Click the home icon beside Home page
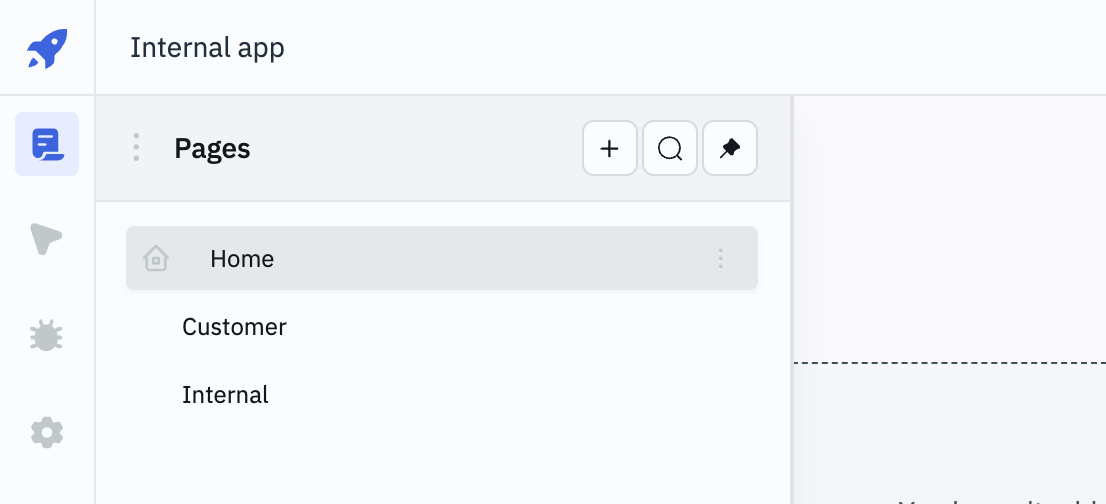1106x504 pixels. click(156, 259)
